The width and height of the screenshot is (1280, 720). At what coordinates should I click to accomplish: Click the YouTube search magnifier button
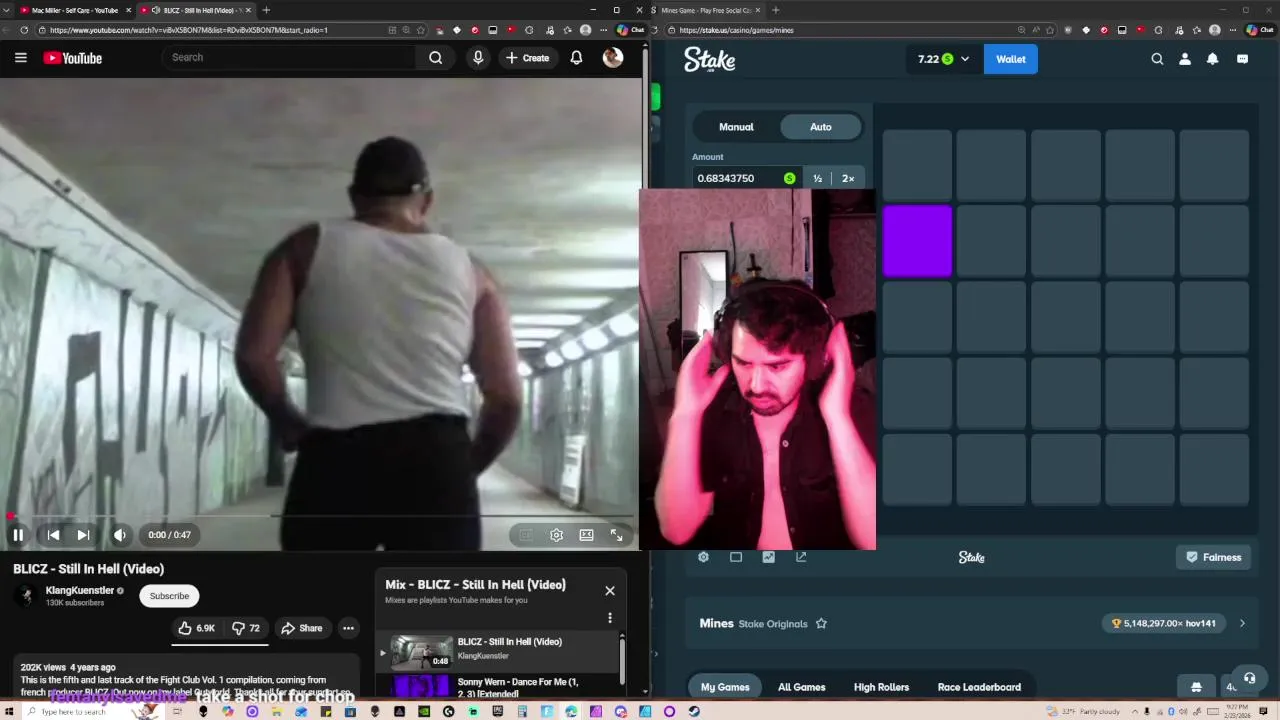click(436, 58)
